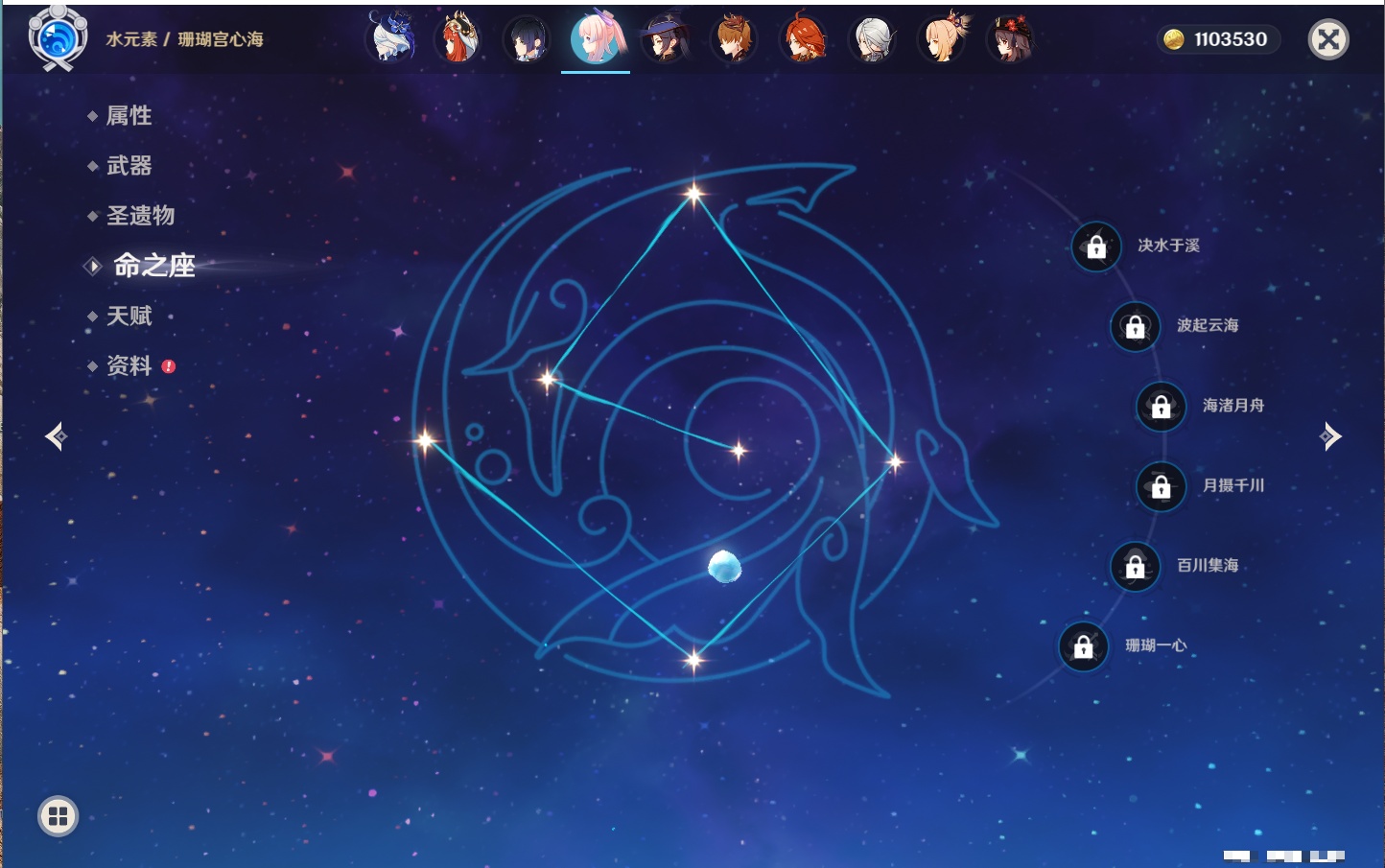Open the 天赋 talents tab
Viewport: 1385px width, 868px height.
(x=129, y=316)
